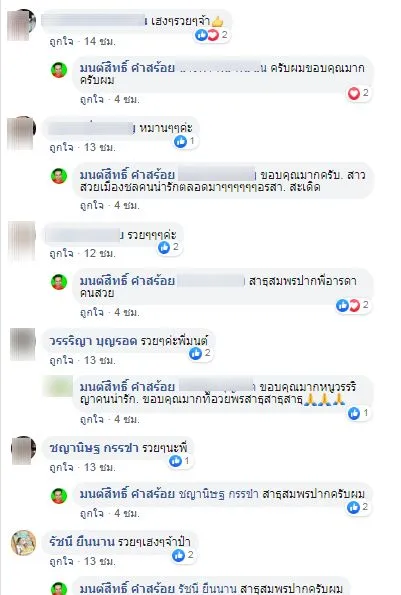Open like count on รวยๆนะพี่ comment
401x595 pixels.
click(x=179, y=461)
